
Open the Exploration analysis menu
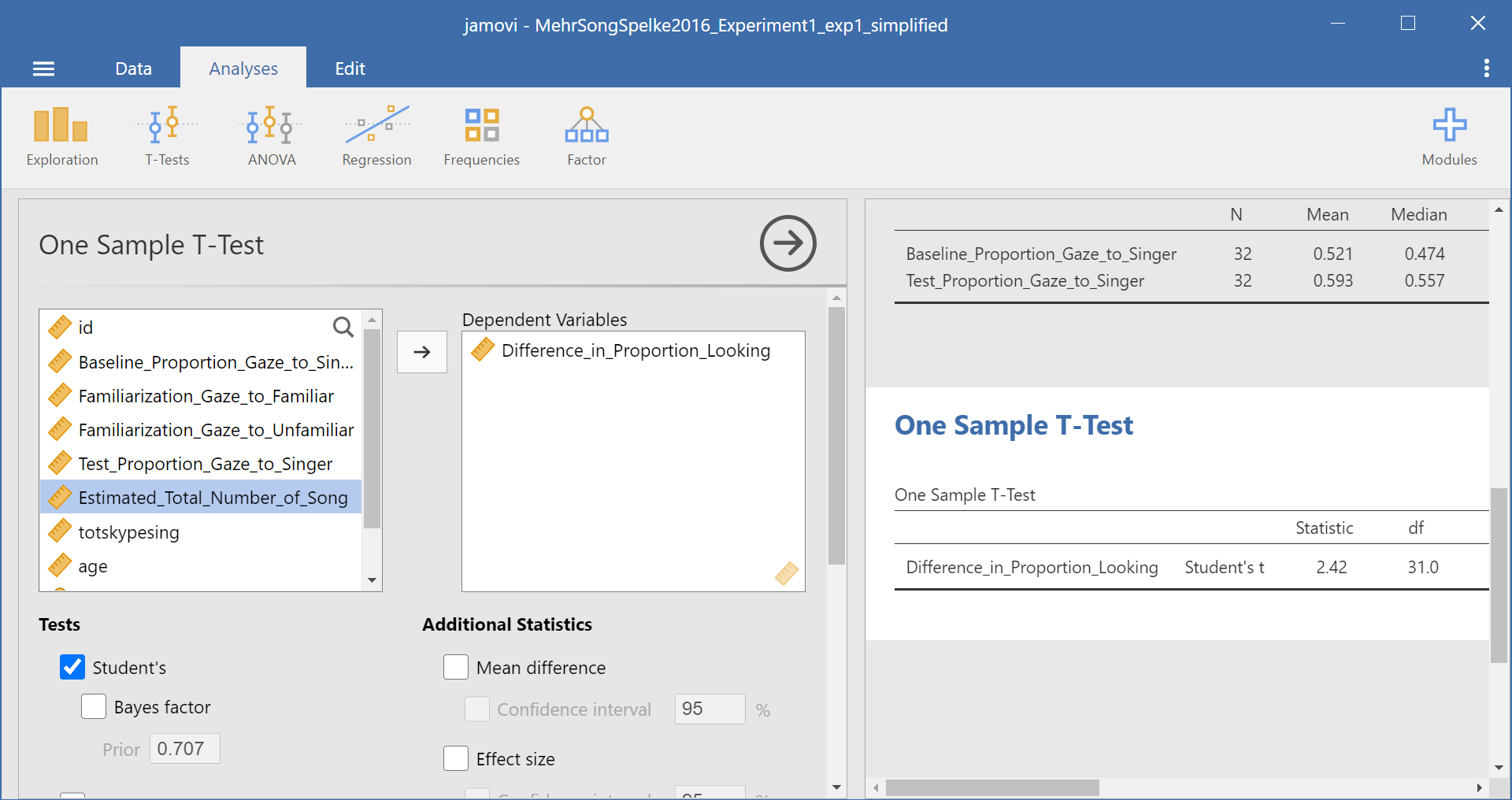tap(61, 137)
